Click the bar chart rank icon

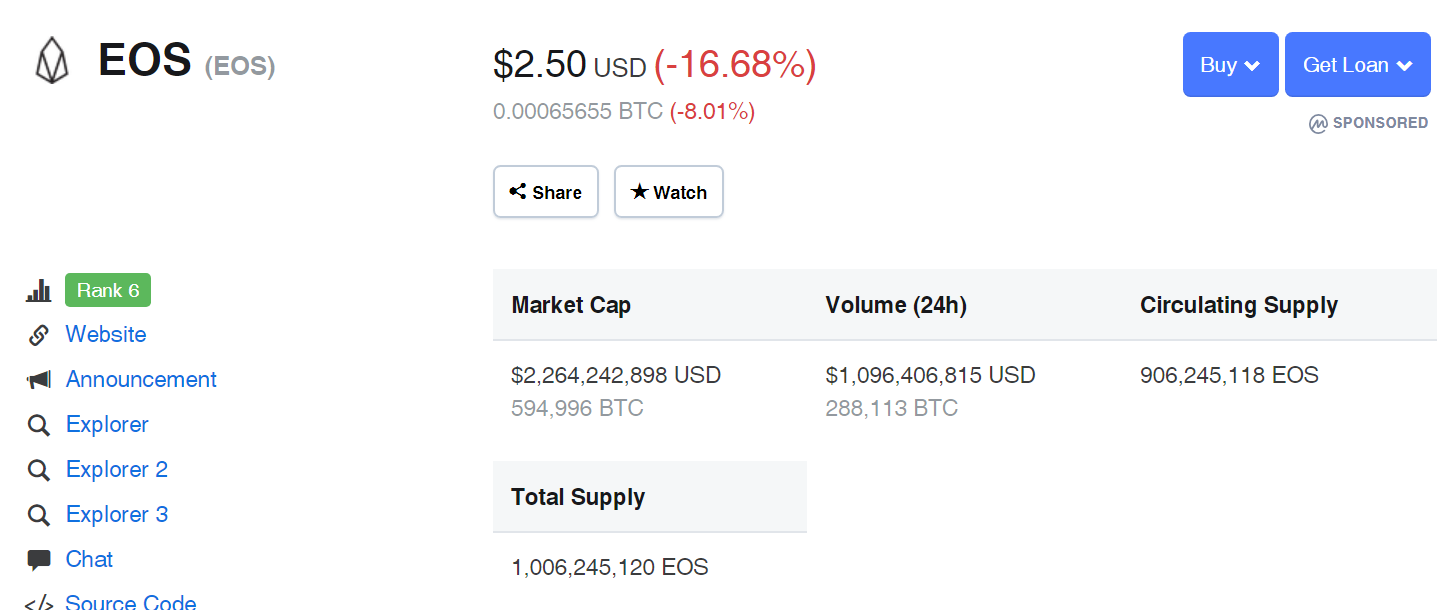(x=39, y=291)
